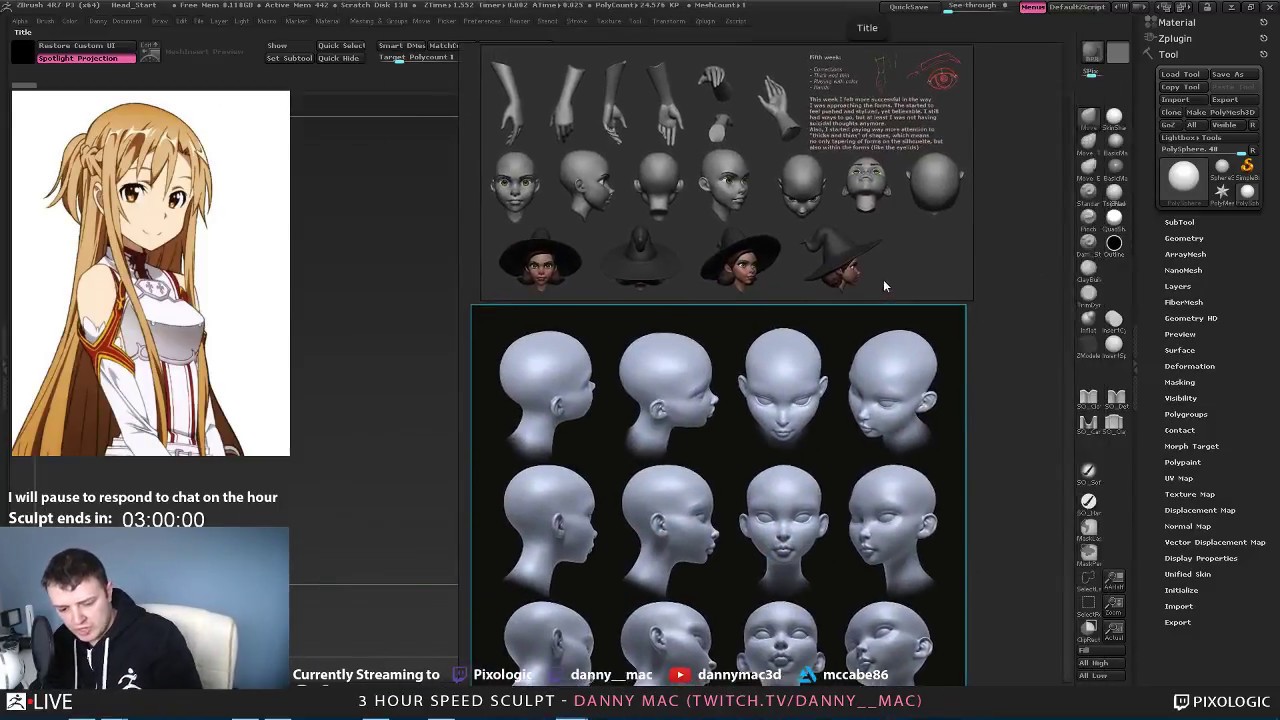Expand the Zplugin palette header
This screenshot has width=1280, height=720.
point(1176,38)
